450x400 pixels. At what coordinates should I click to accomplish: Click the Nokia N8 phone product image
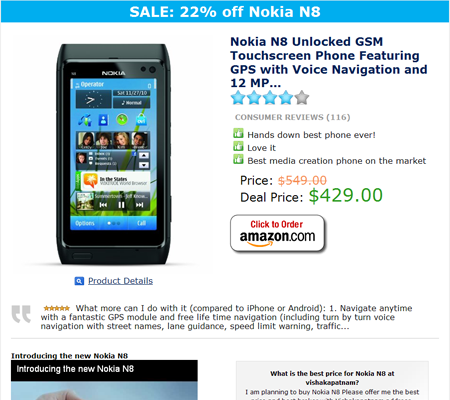point(114,154)
